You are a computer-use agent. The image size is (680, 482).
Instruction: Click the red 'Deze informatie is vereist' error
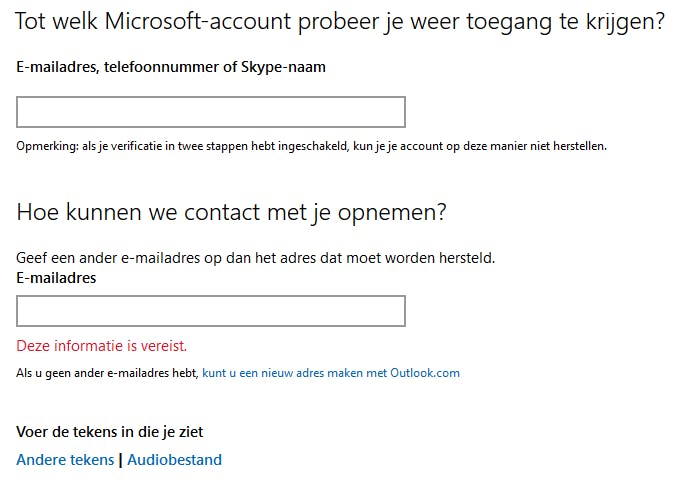(x=101, y=346)
